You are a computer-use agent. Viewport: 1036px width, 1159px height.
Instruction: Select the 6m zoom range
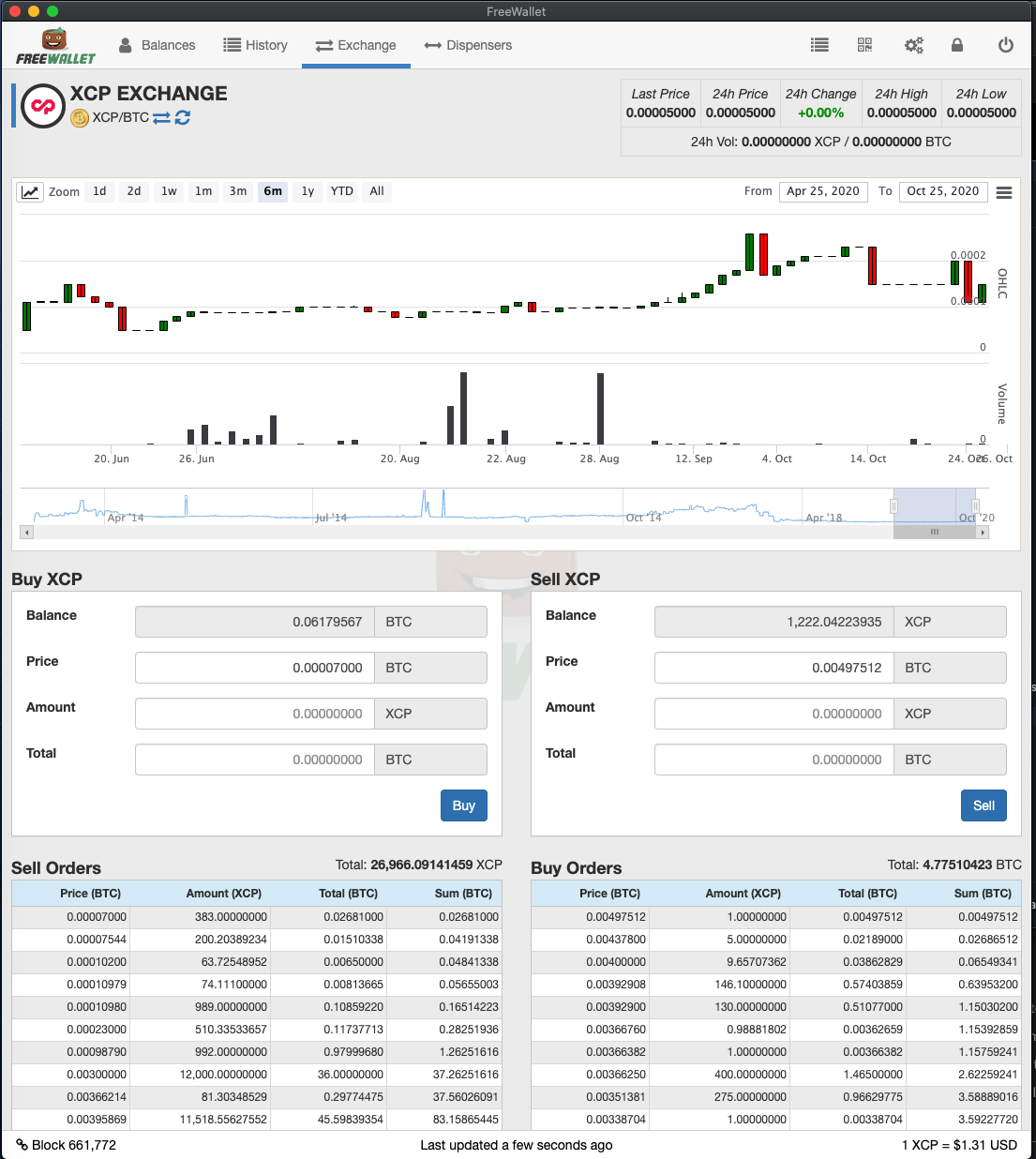[273, 191]
